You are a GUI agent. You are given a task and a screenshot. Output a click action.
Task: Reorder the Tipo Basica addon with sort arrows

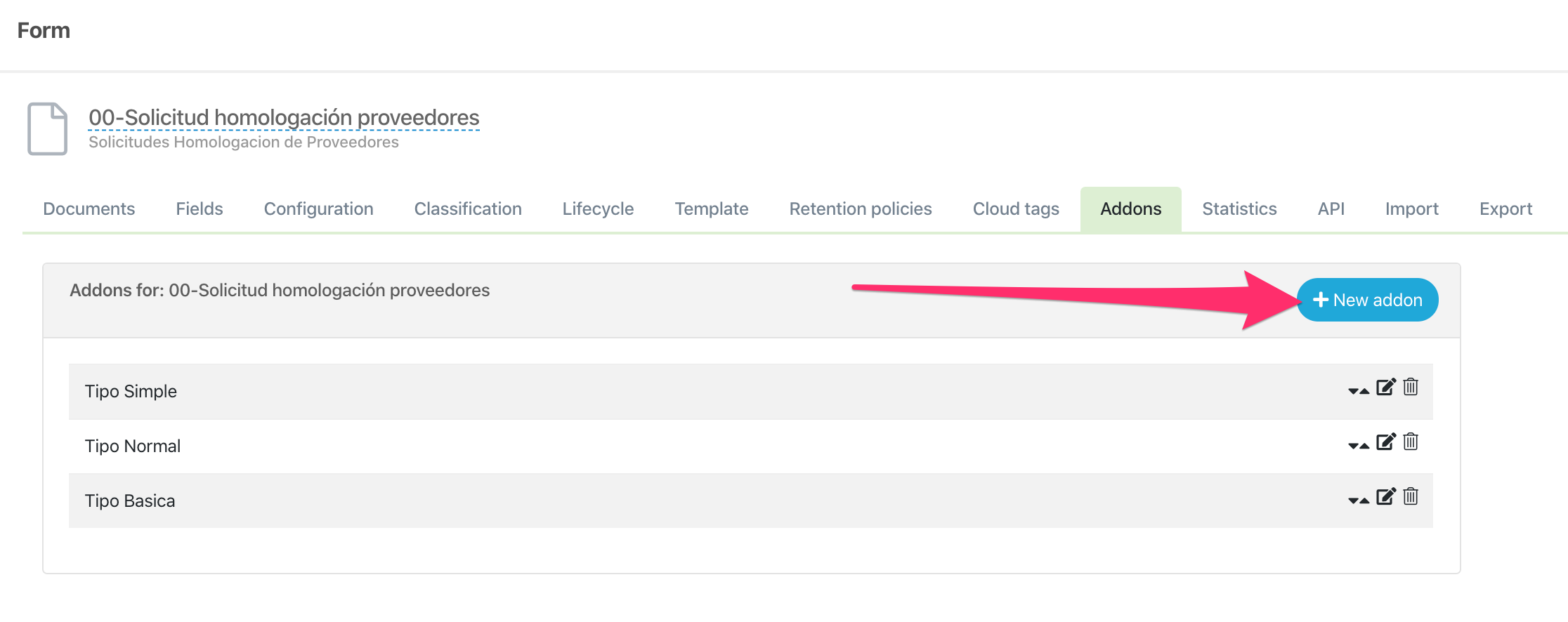1359,501
